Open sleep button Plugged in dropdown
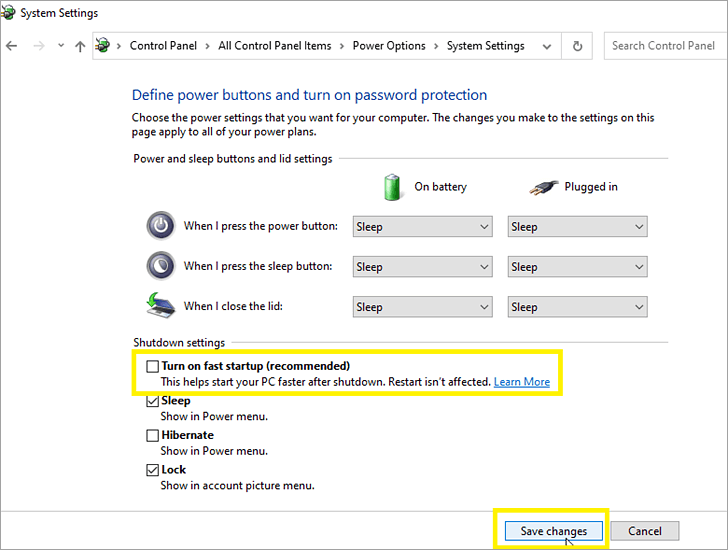The image size is (728, 550). pos(577,267)
